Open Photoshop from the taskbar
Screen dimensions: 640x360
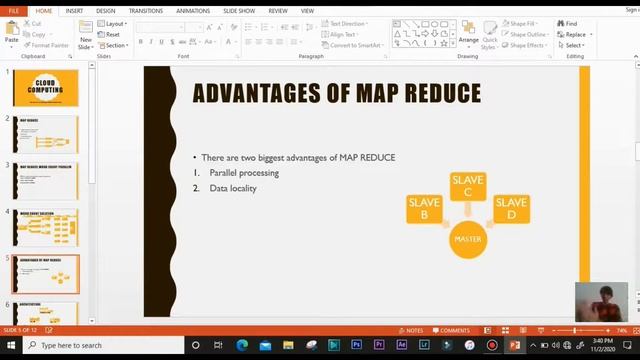click(356, 345)
